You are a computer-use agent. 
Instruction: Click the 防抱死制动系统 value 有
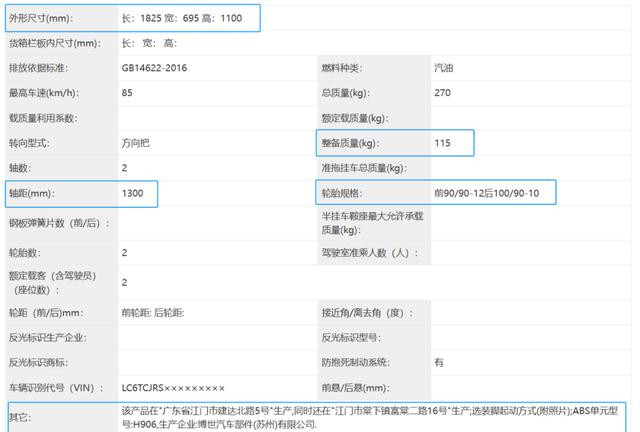point(439,362)
